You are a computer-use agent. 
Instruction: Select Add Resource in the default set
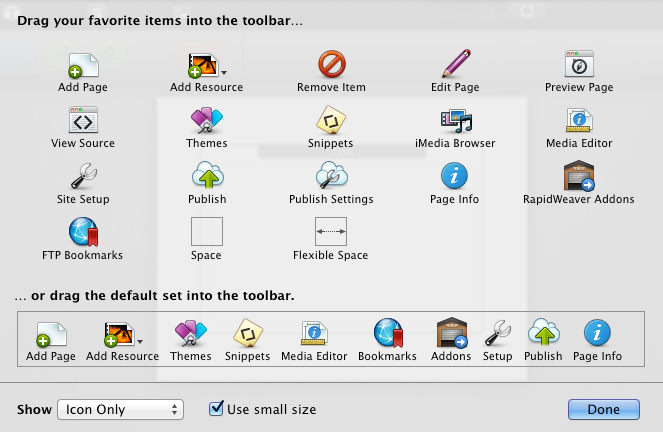click(123, 342)
